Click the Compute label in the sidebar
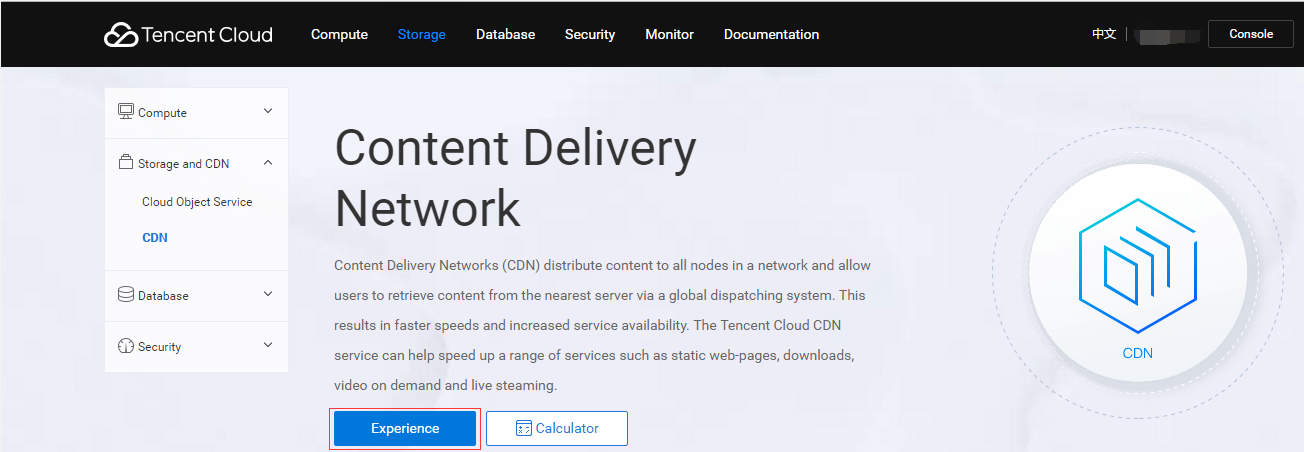 point(162,113)
